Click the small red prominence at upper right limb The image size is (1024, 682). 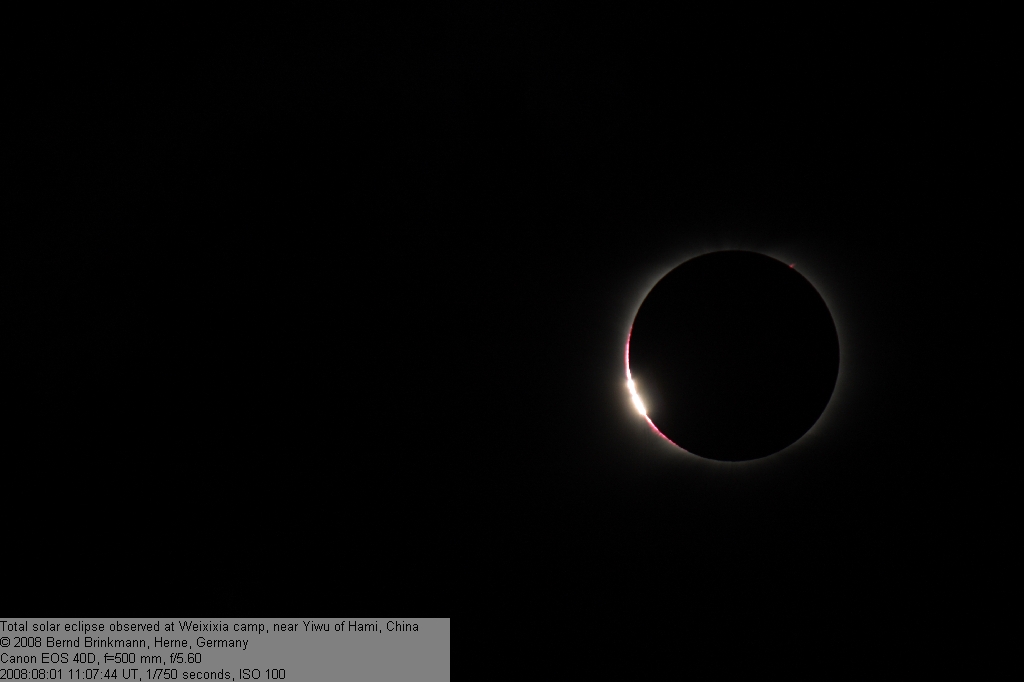click(792, 266)
